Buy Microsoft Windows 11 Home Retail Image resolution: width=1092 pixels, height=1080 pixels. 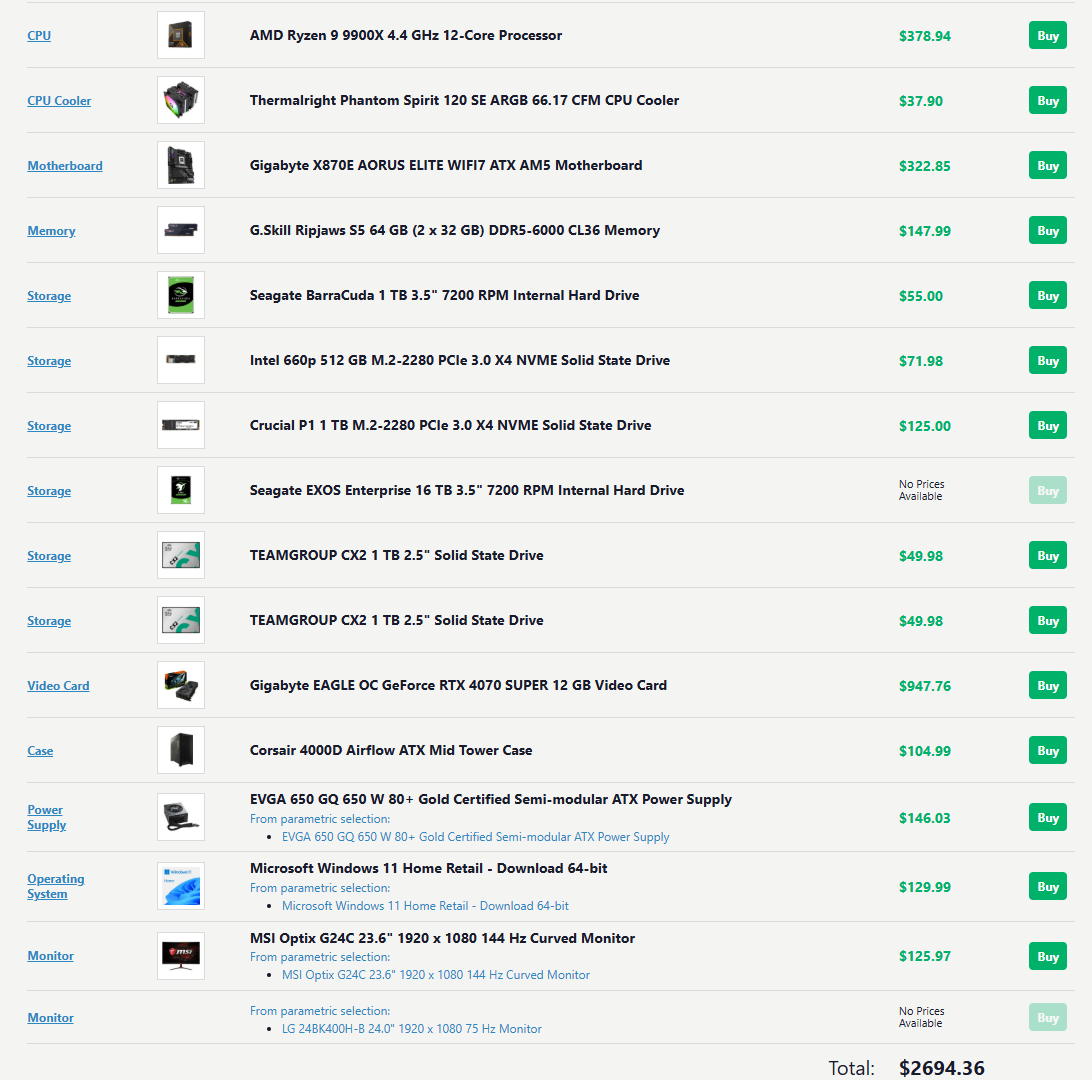click(1047, 886)
